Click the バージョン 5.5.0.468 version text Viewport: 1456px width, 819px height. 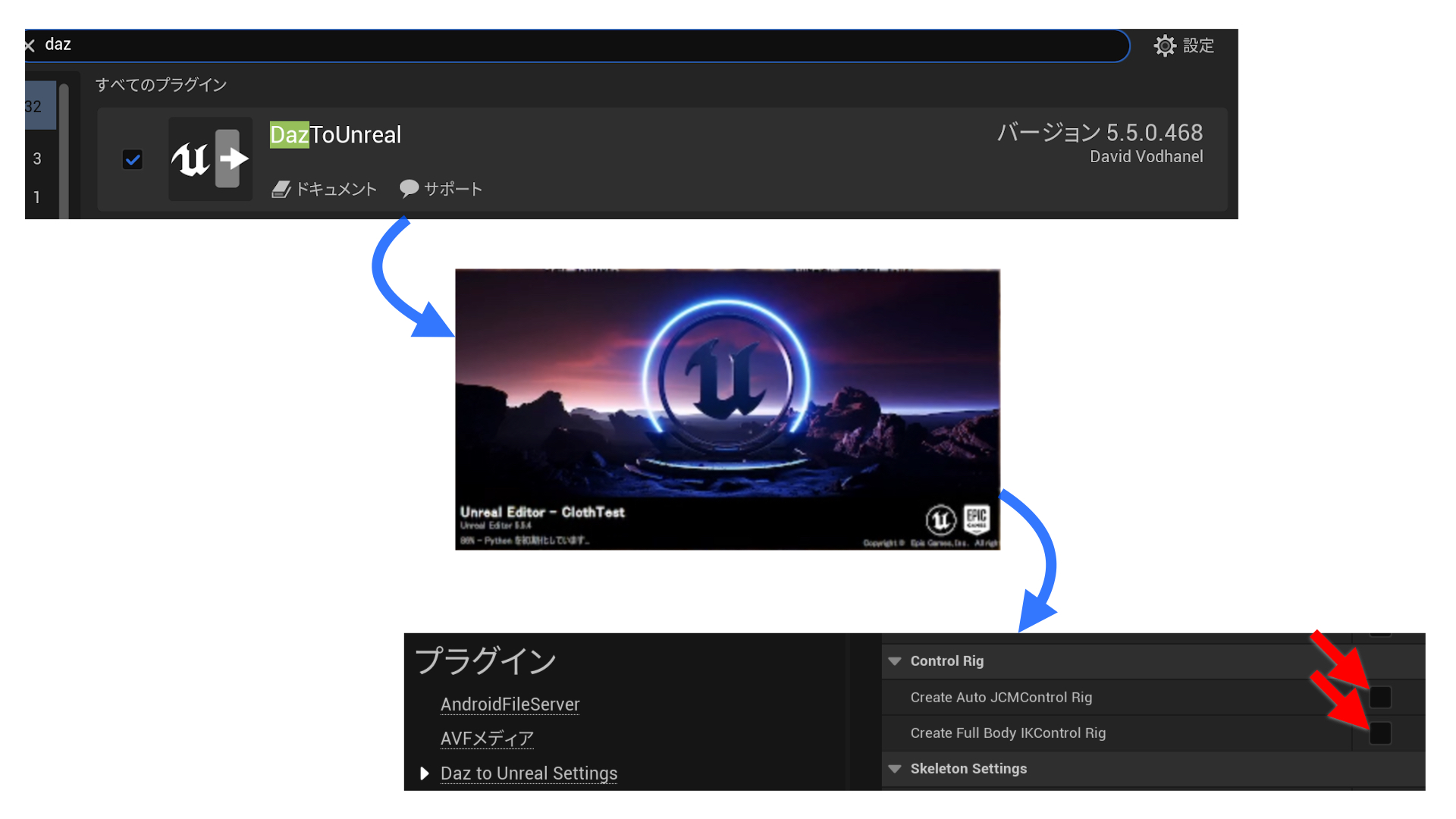[x=1100, y=133]
